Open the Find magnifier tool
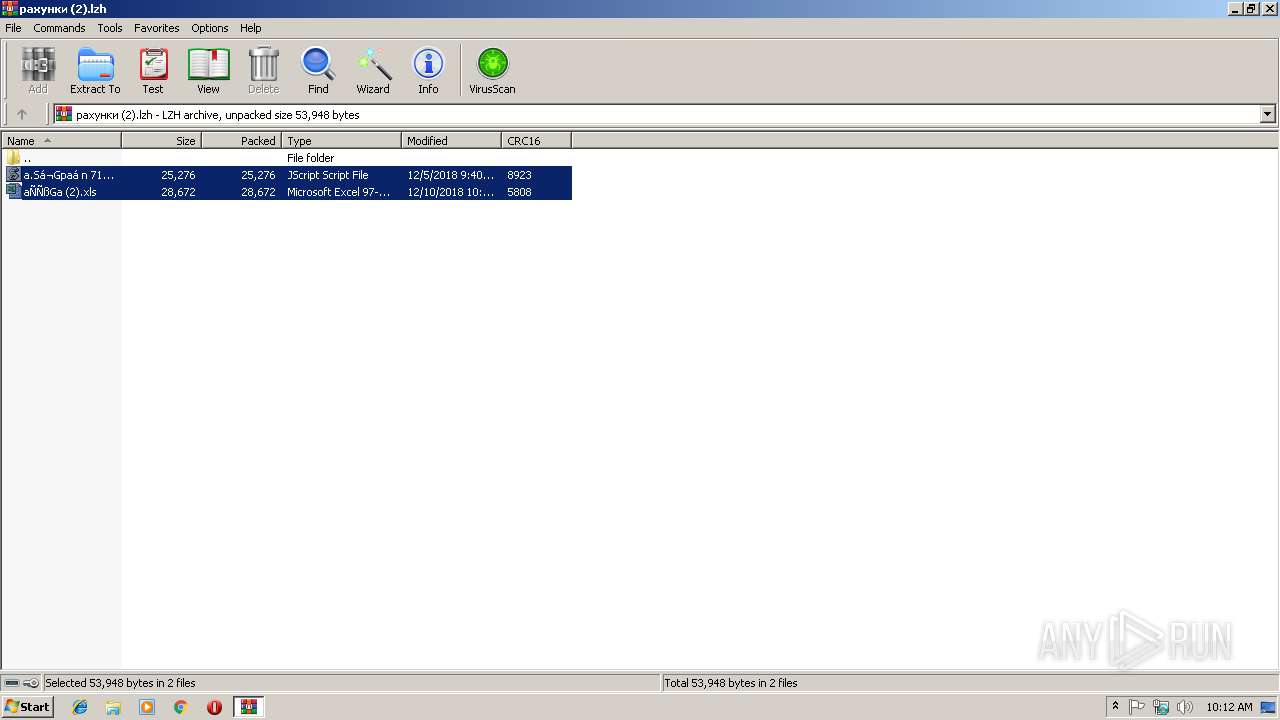The image size is (1280, 720). point(318,71)
